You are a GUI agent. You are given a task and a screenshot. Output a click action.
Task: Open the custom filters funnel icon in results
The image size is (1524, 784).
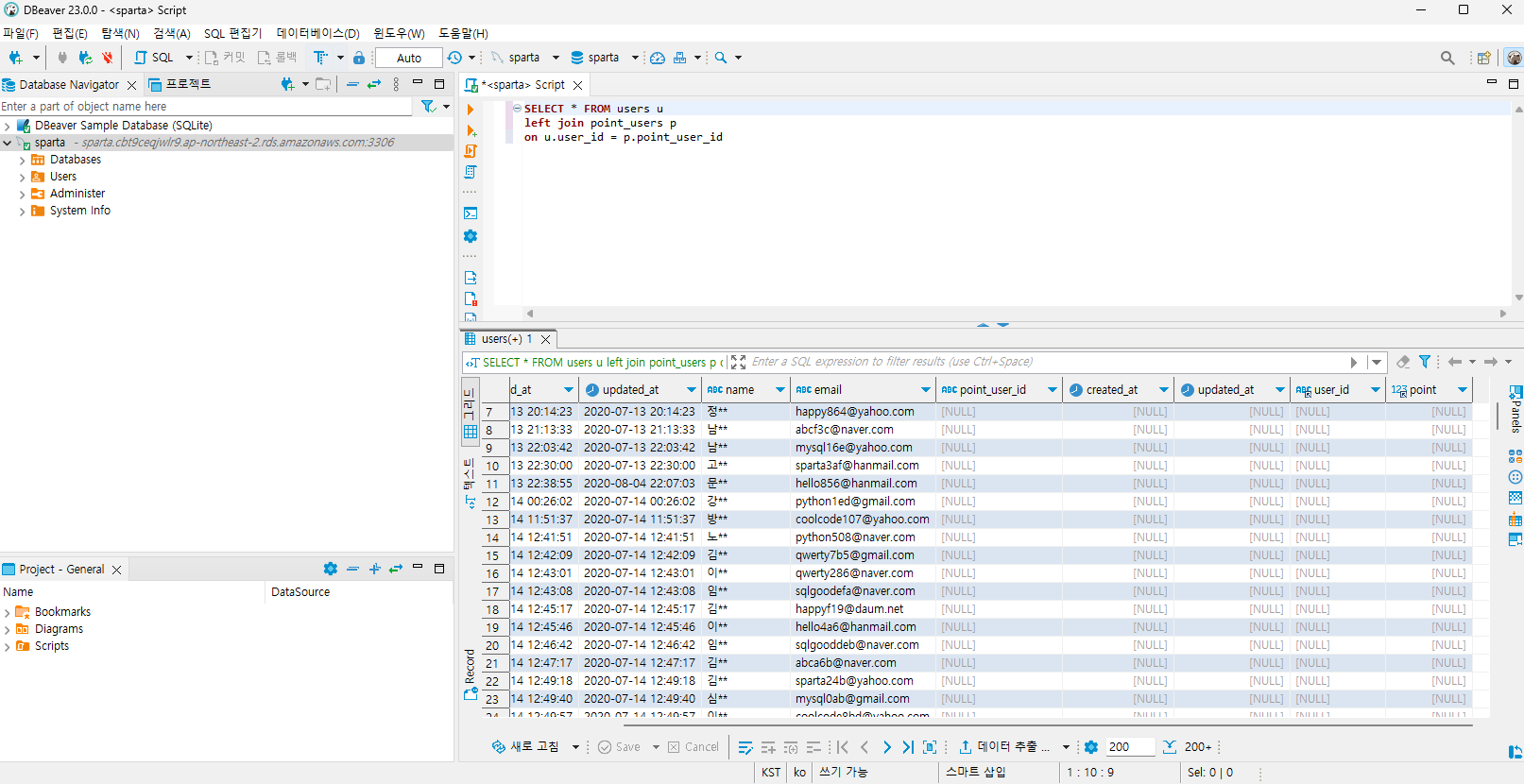(1425, 362)
